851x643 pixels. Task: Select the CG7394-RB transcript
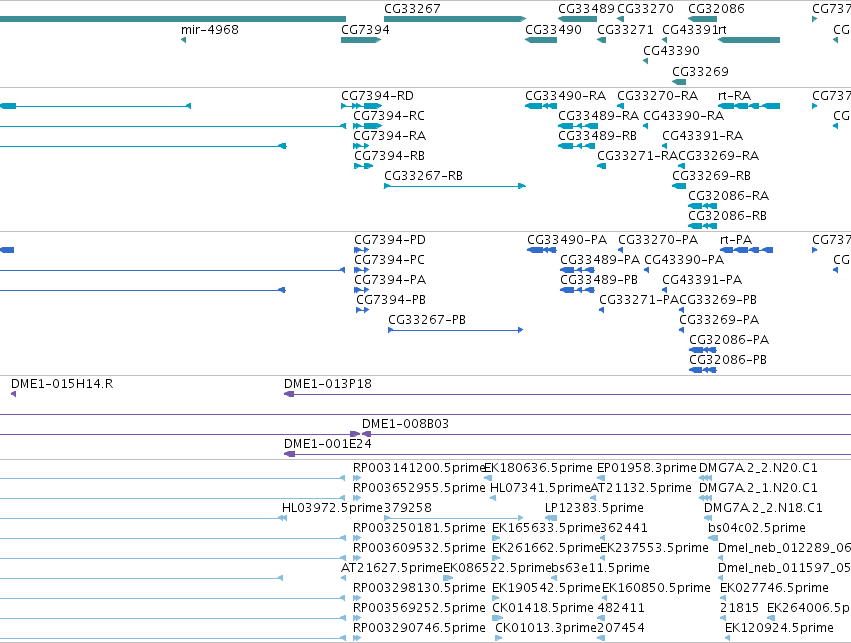(x=364, y=166)
